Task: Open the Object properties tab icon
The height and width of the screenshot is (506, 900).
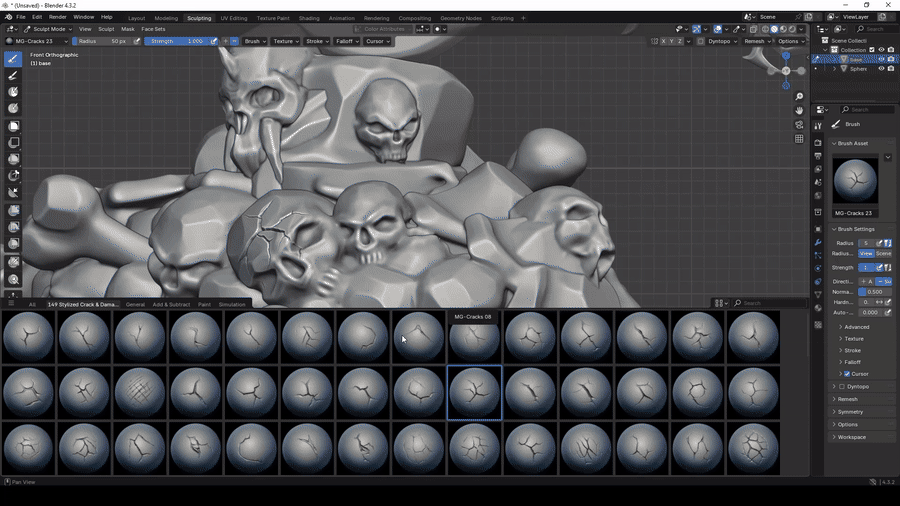Action: tap(818, 229)
